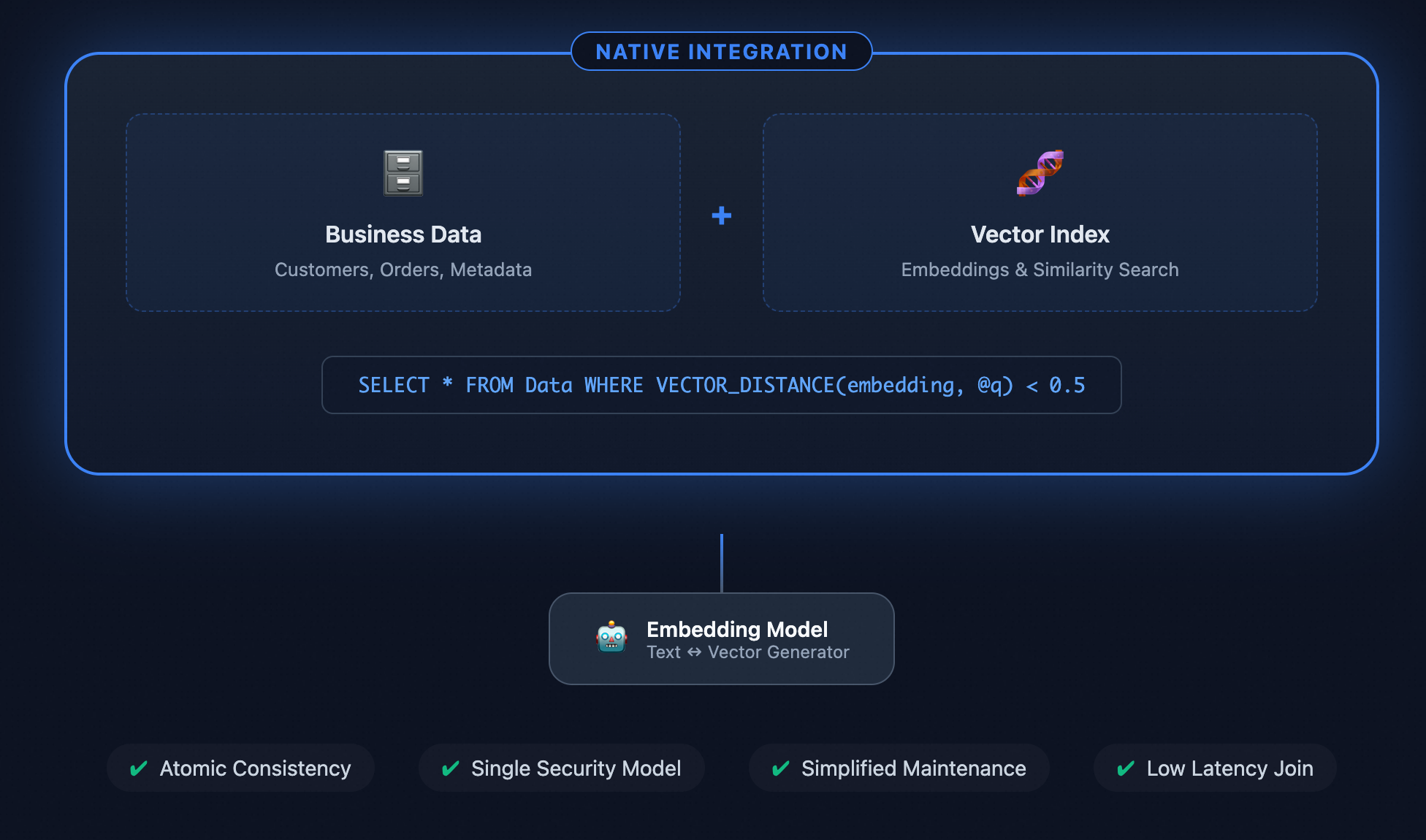Click the Single Security Model checkmark
This screenshot has width=1426, height=840.
click(451, 768)
